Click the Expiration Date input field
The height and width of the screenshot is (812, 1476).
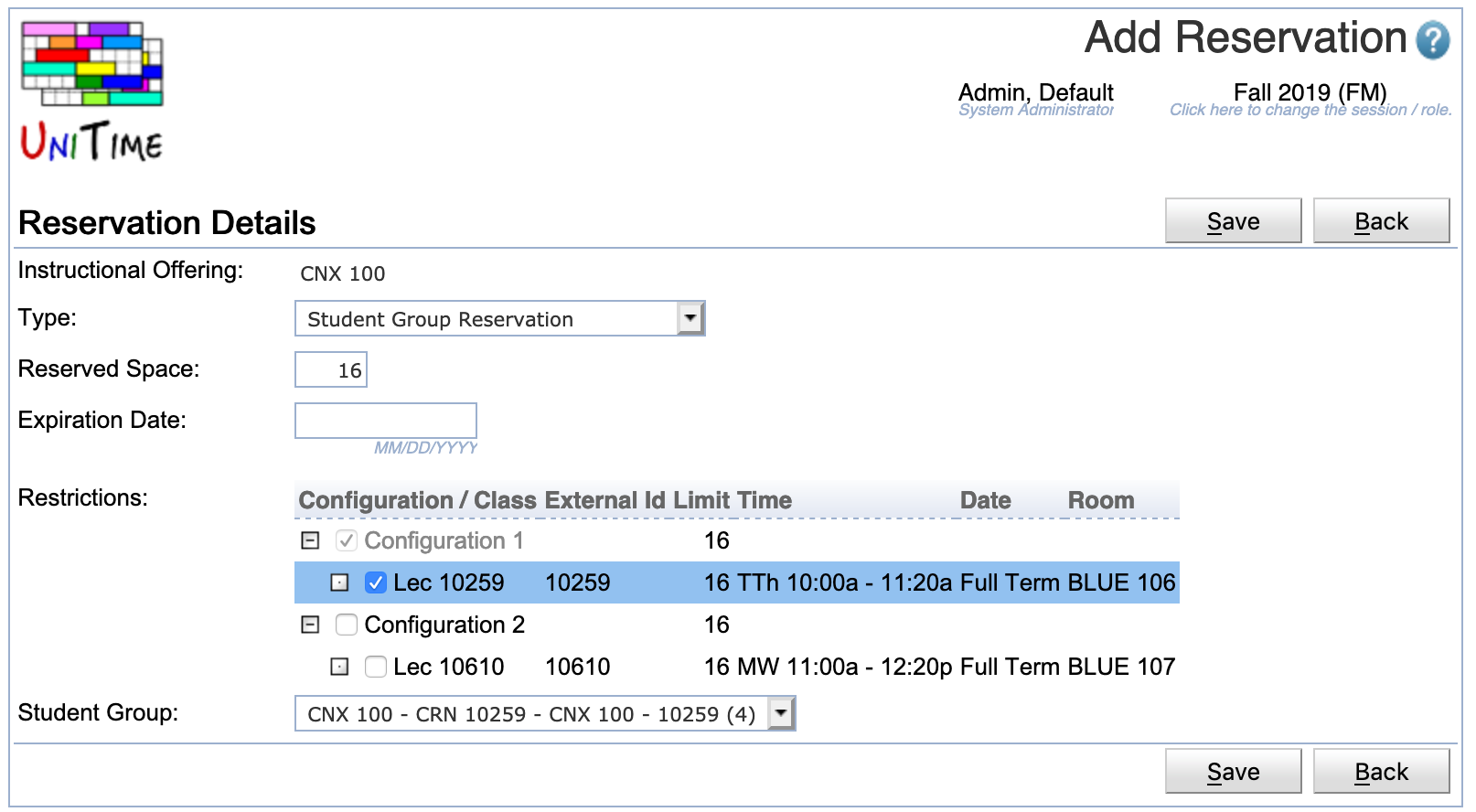coord(385,421)
